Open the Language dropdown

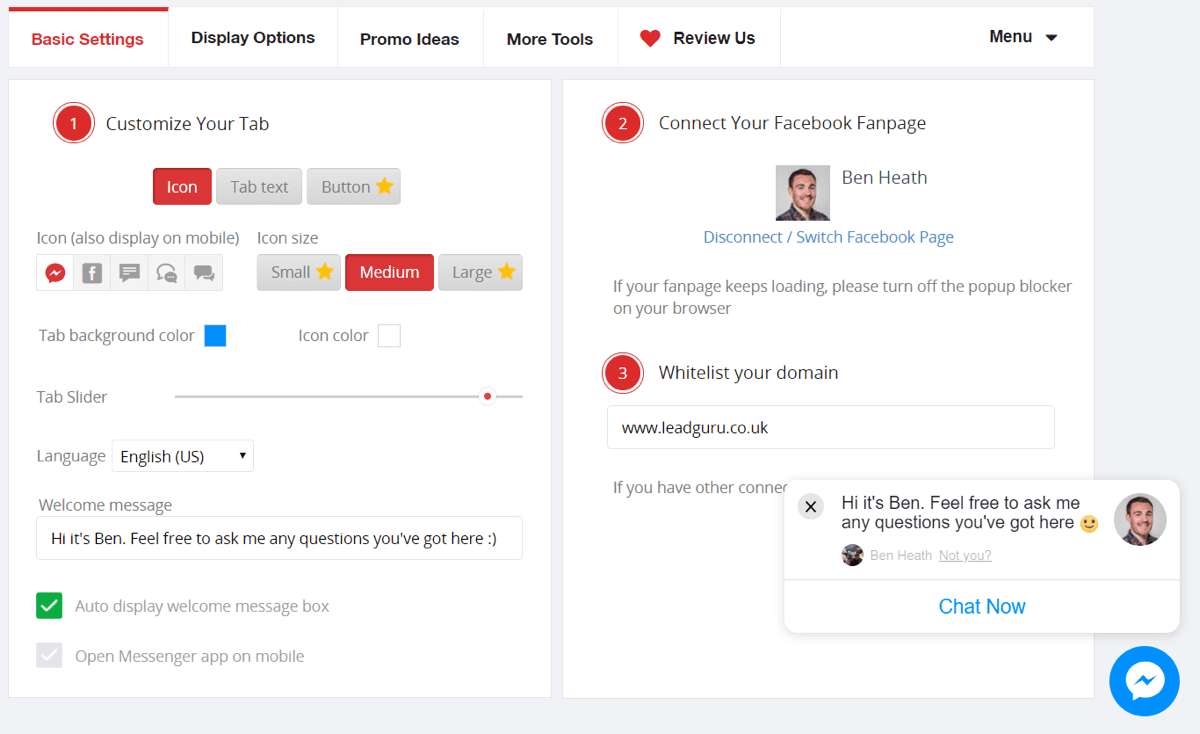pos(182,455)
